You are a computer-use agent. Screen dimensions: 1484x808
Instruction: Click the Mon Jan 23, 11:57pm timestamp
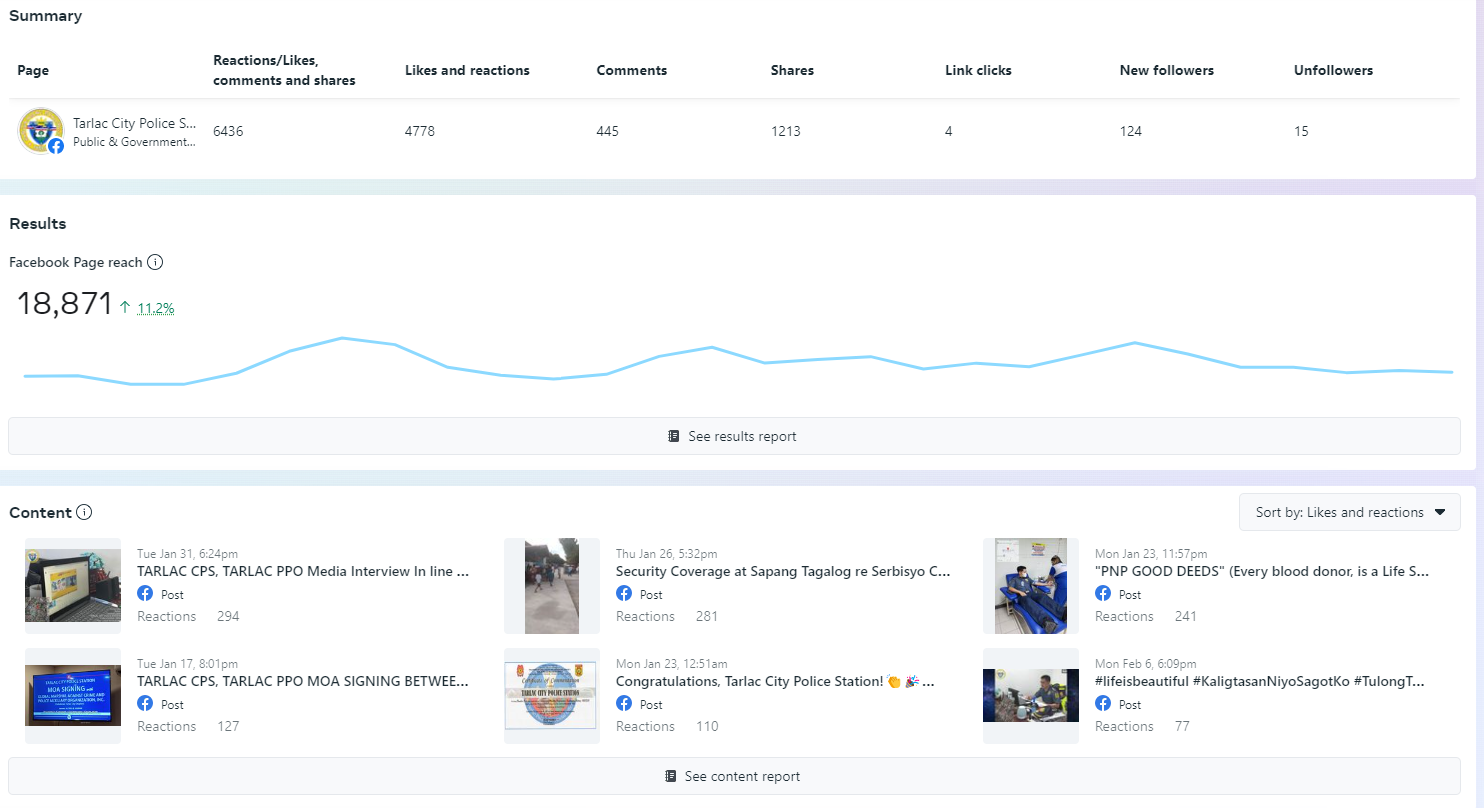click(1151, 554)
